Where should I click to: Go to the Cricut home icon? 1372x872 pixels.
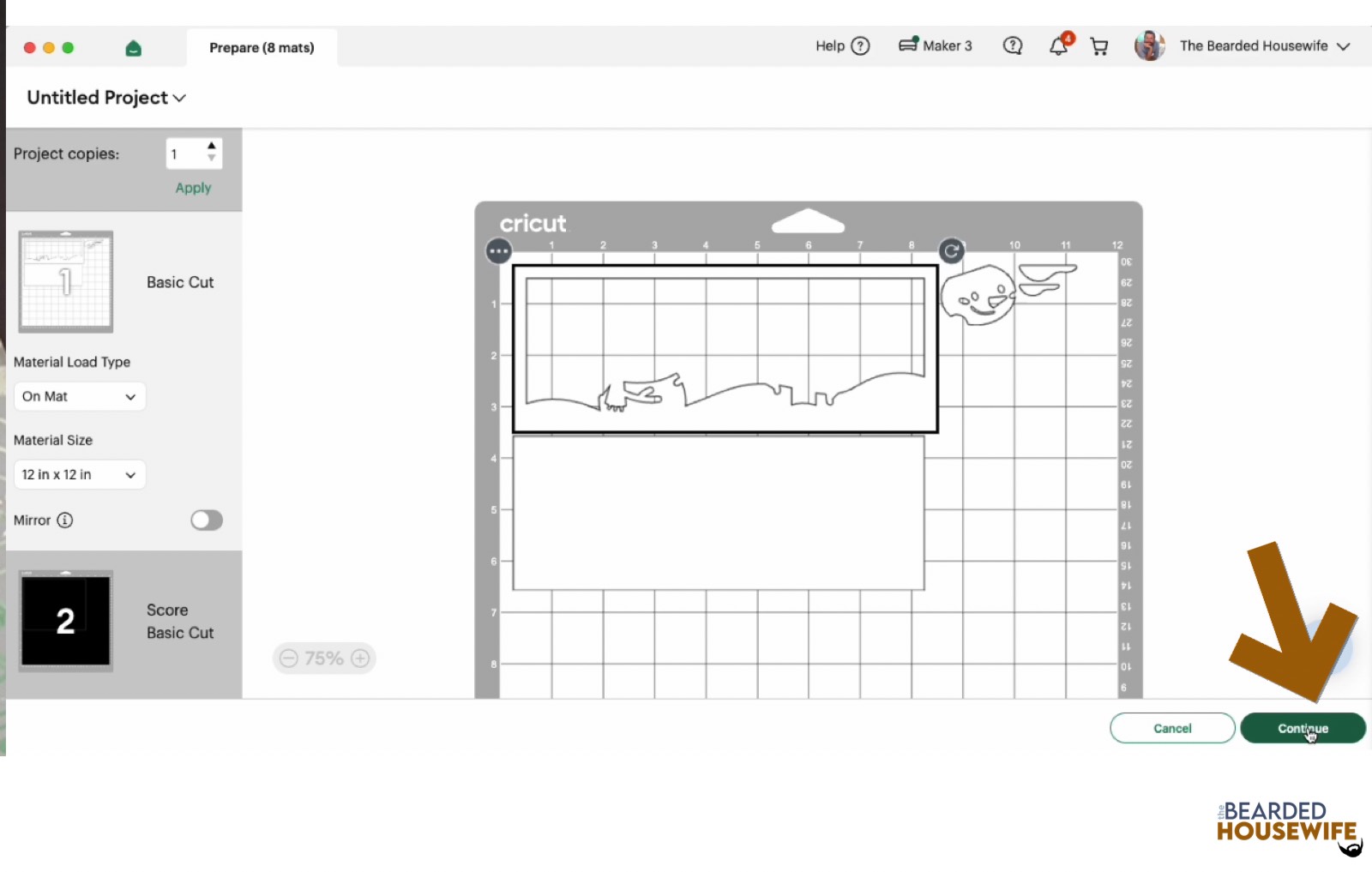[133, 48]
